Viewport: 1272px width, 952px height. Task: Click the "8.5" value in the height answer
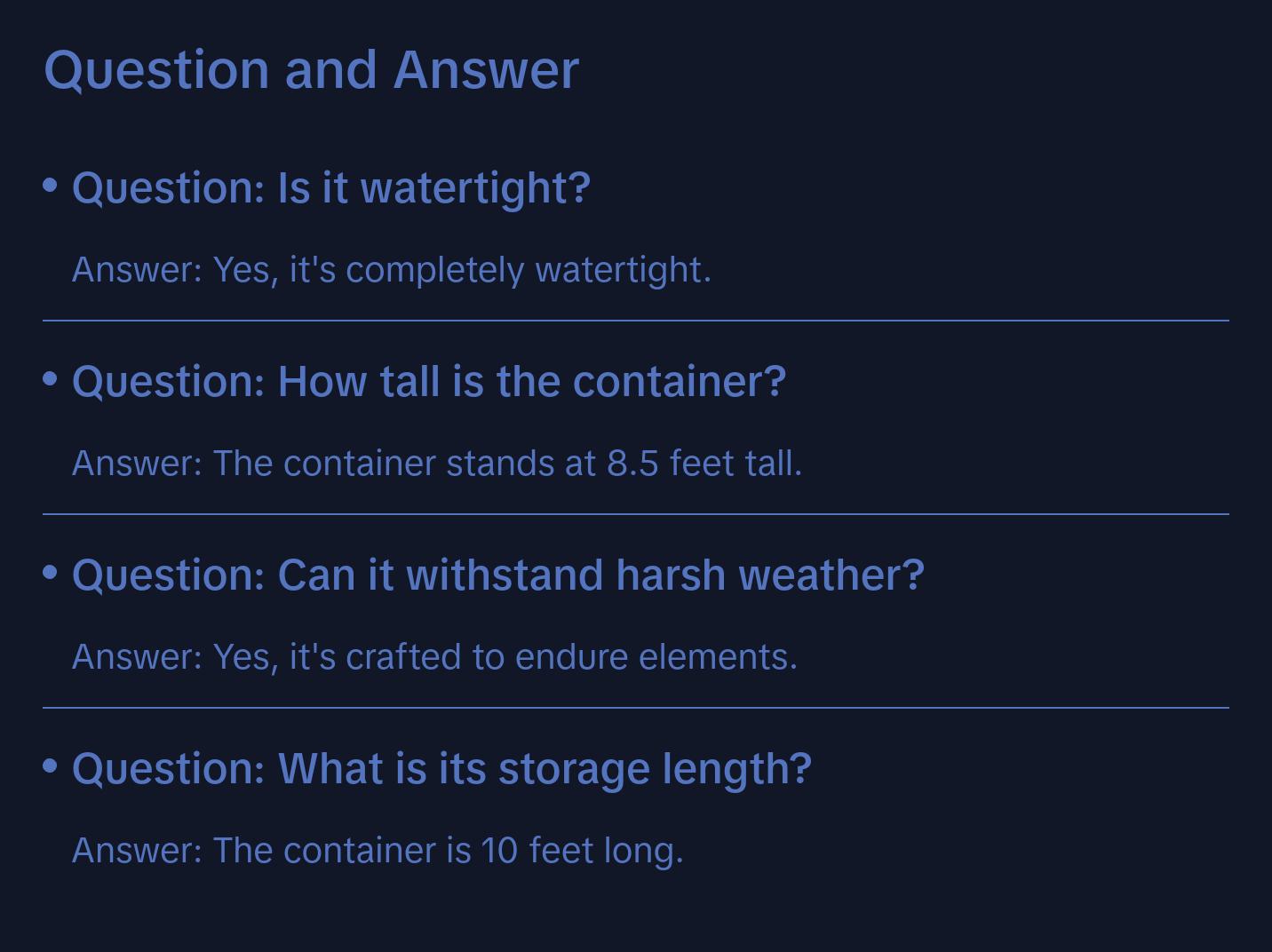(632, 464)
